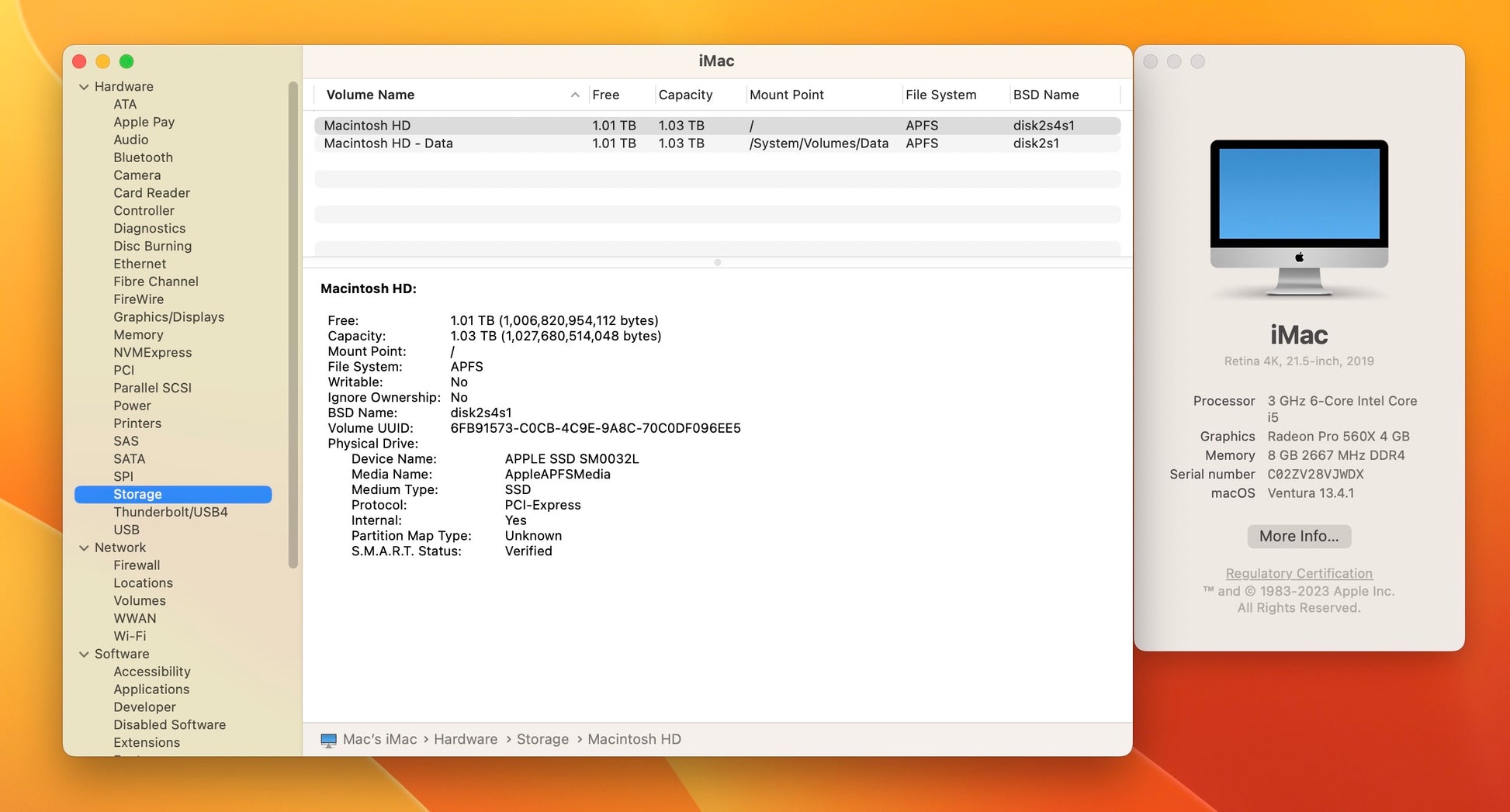Click the iMac computer image in About window
The height and width of the screenshot is (812, 1510).
1298,218
